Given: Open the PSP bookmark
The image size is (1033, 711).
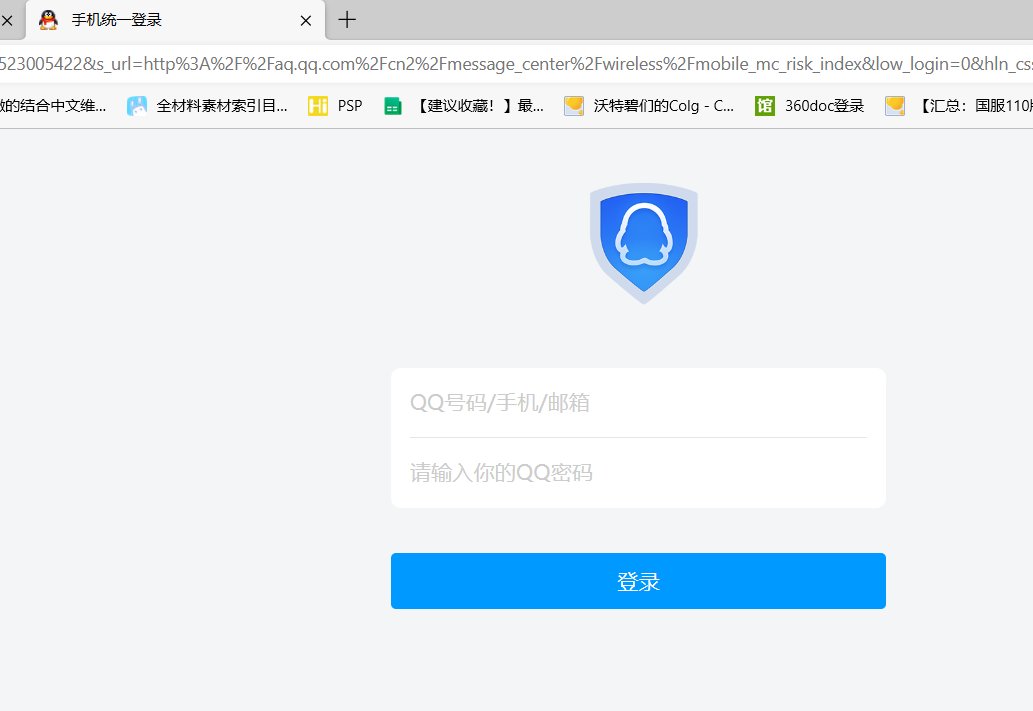Looking at the screenshot, I should click(335, 105).
